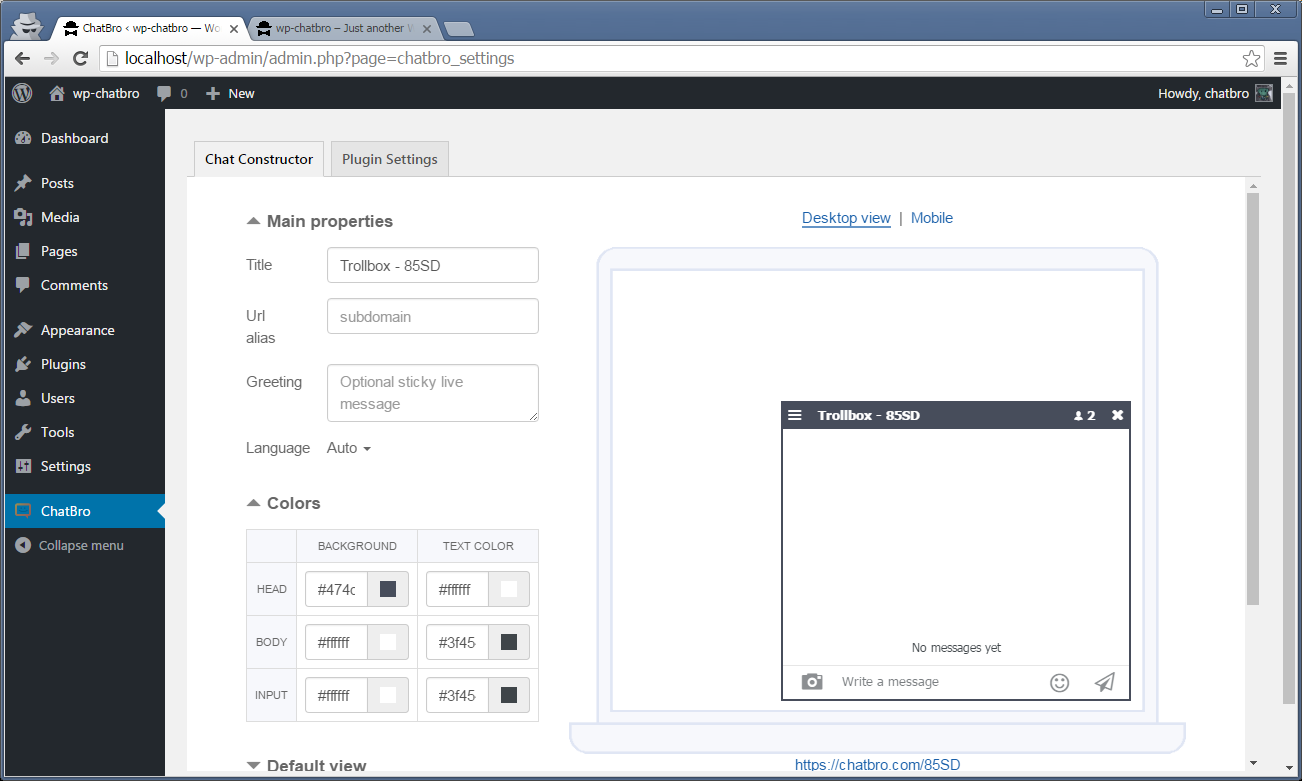This screenshot has width=1302, height=781.
Task: Click the ChatBro chat icon in sidebar
Action: coord(23,511)
